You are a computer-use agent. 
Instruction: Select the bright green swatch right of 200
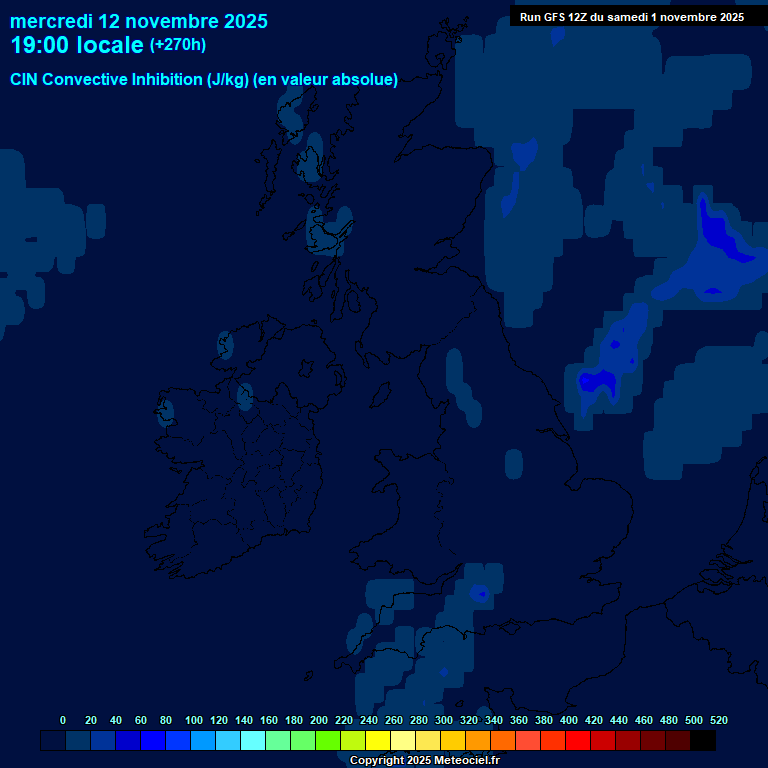coord(328,741)
